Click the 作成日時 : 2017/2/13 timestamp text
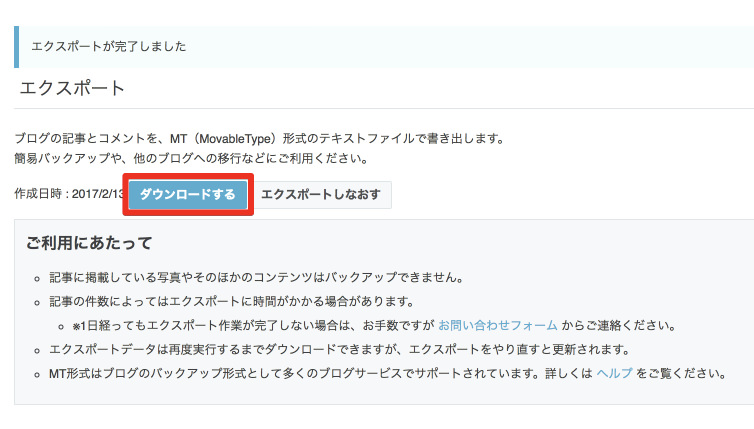 click(69, 194)
